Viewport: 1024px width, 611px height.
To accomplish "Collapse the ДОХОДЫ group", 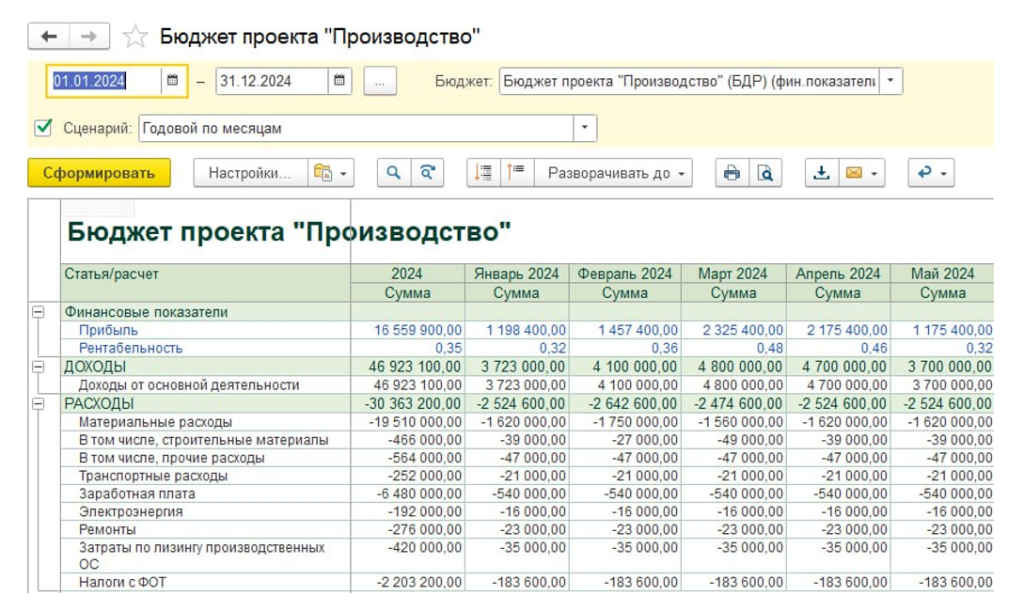I will tap(39, 367).
